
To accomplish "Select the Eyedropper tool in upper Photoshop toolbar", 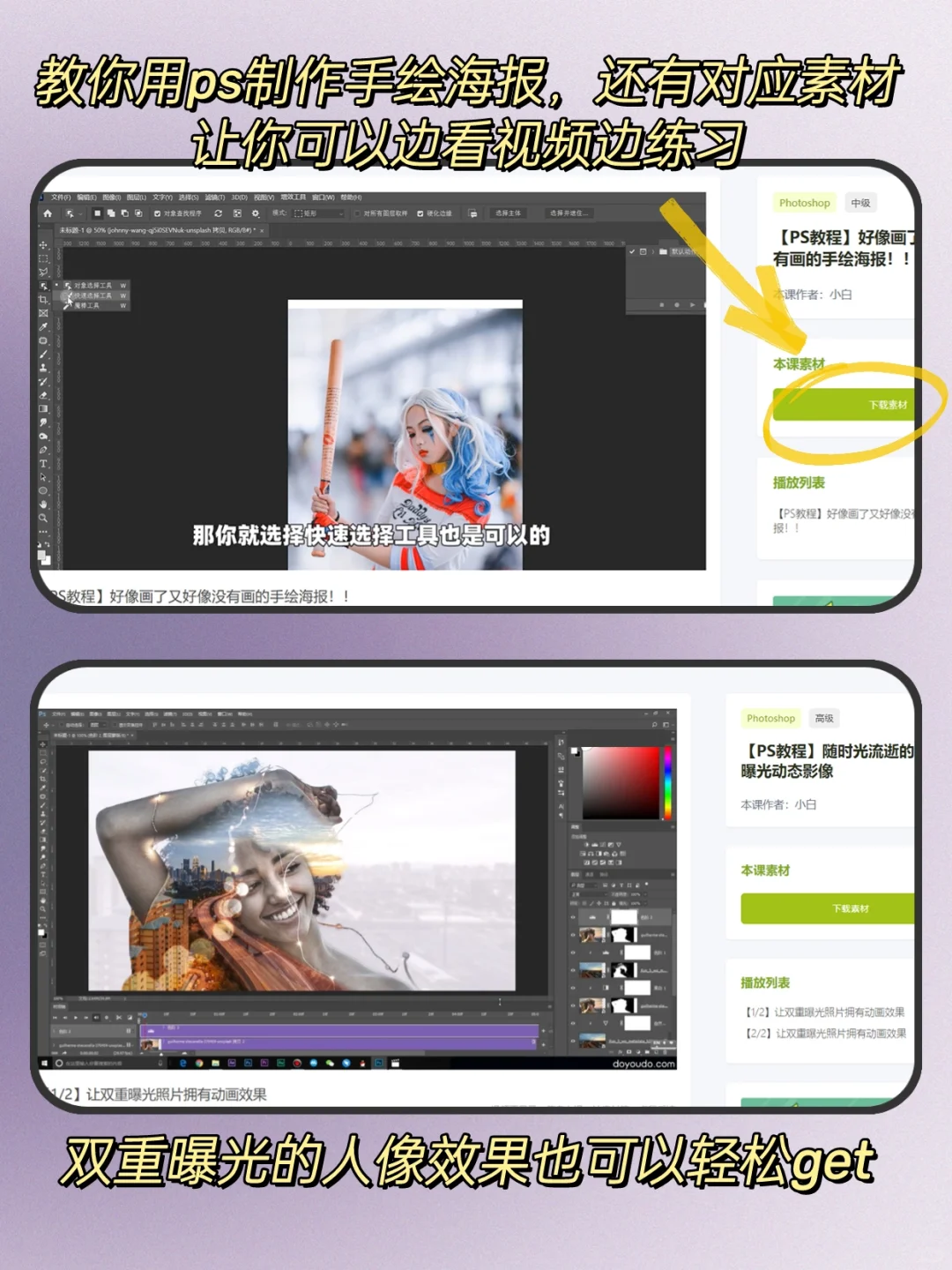I will coord(43,327).
